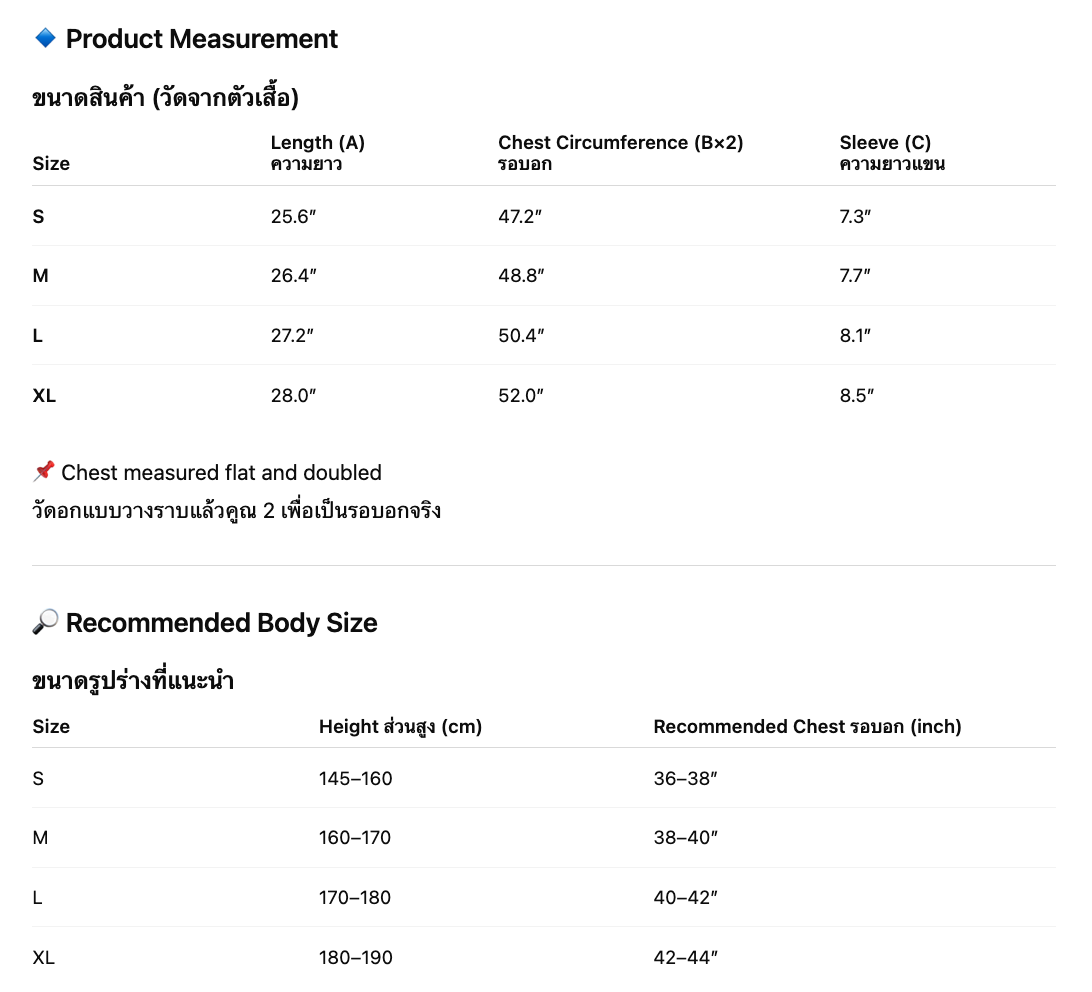
Task: Click the Chest measured flat and doubled note
Action: [221, 472]
